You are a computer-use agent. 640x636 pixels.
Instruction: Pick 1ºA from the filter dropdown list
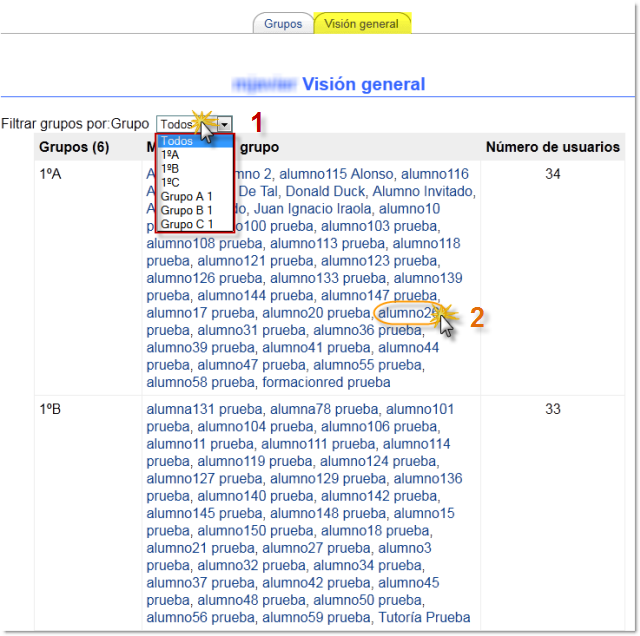tap(171, 155)
